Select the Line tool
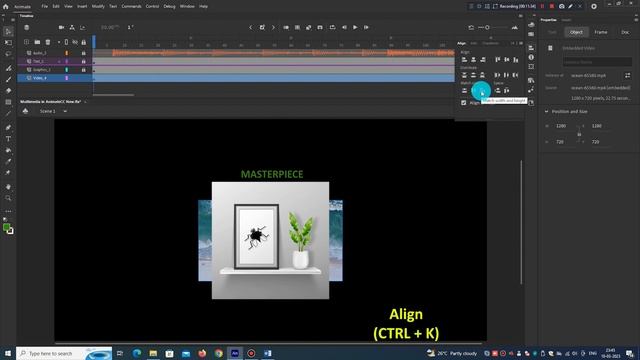 (8, 113)
